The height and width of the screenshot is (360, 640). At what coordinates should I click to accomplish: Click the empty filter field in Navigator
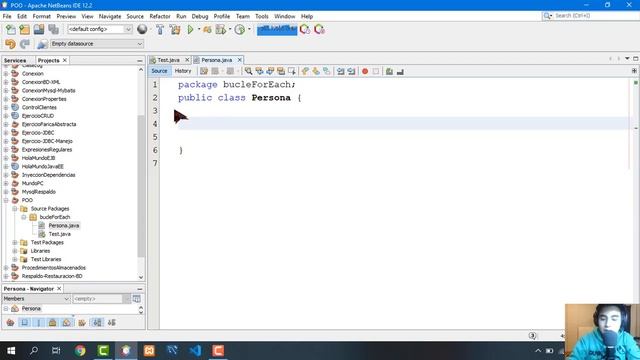[98, 299]
